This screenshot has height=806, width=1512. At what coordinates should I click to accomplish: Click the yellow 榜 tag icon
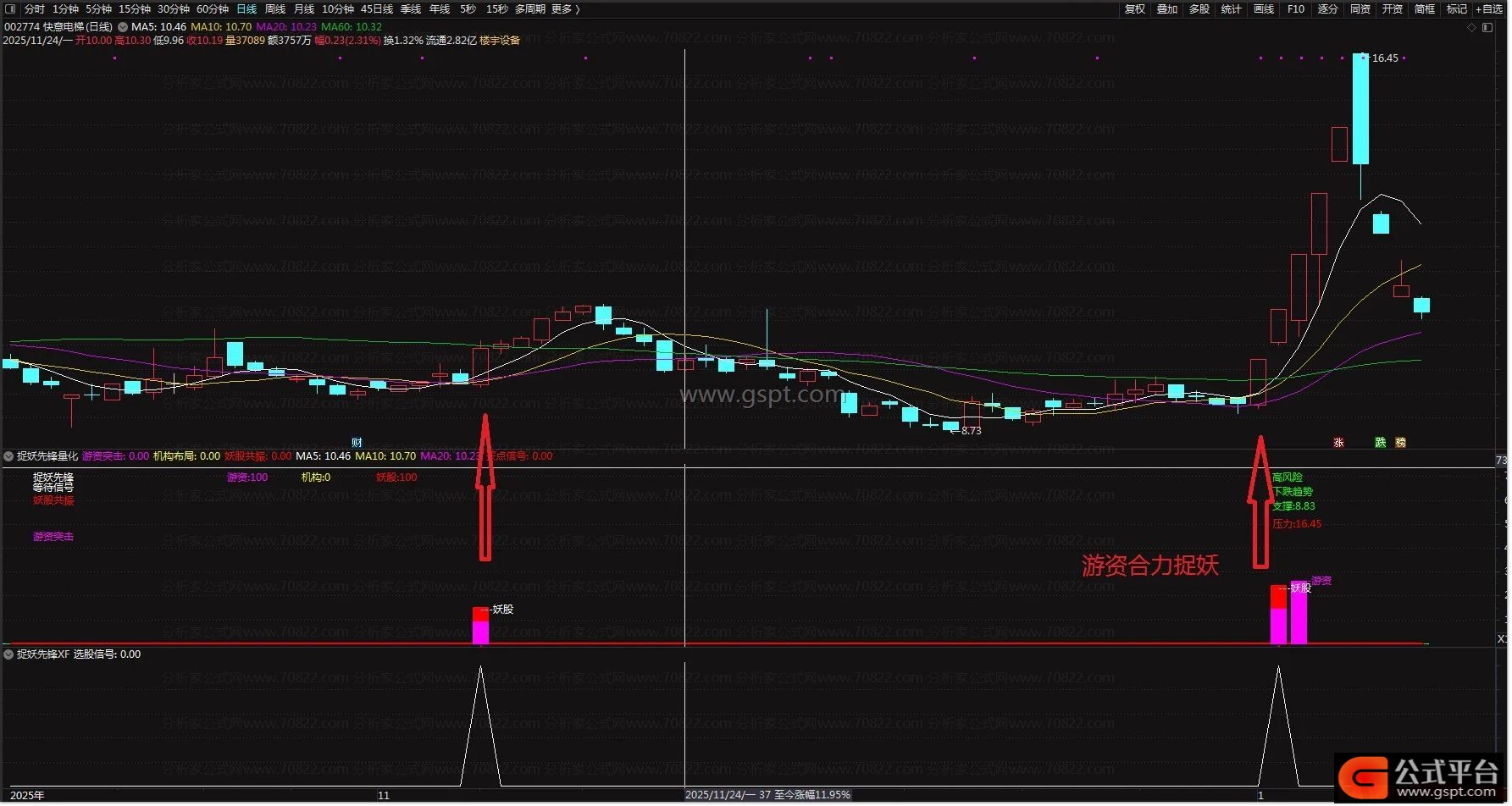(x=1400, y=443)
